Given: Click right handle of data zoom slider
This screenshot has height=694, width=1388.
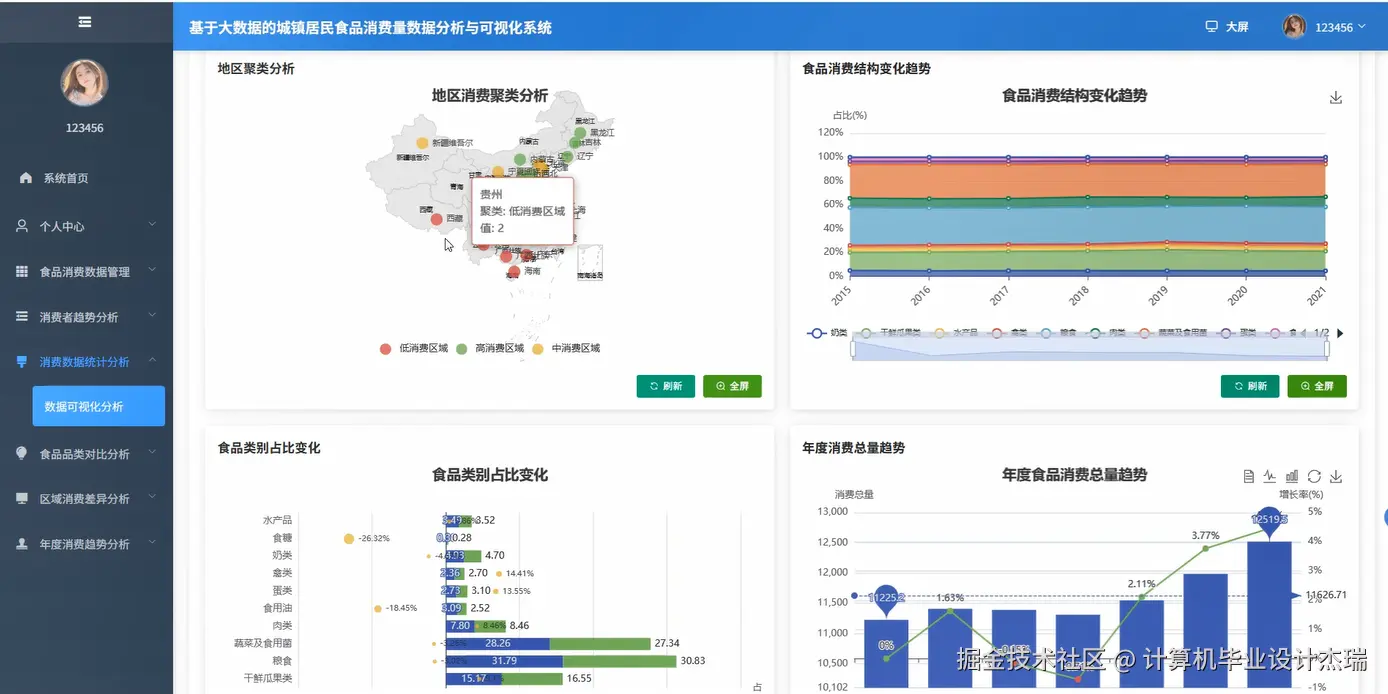Looking at the screenshot, I should [1327, 349].
